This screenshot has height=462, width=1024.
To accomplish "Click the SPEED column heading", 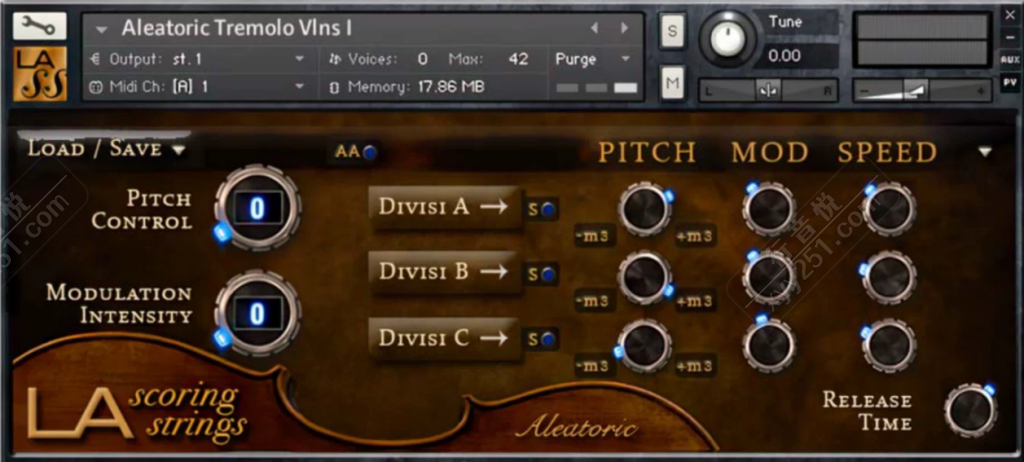I will pyautogui.click(x=888, y=152).
